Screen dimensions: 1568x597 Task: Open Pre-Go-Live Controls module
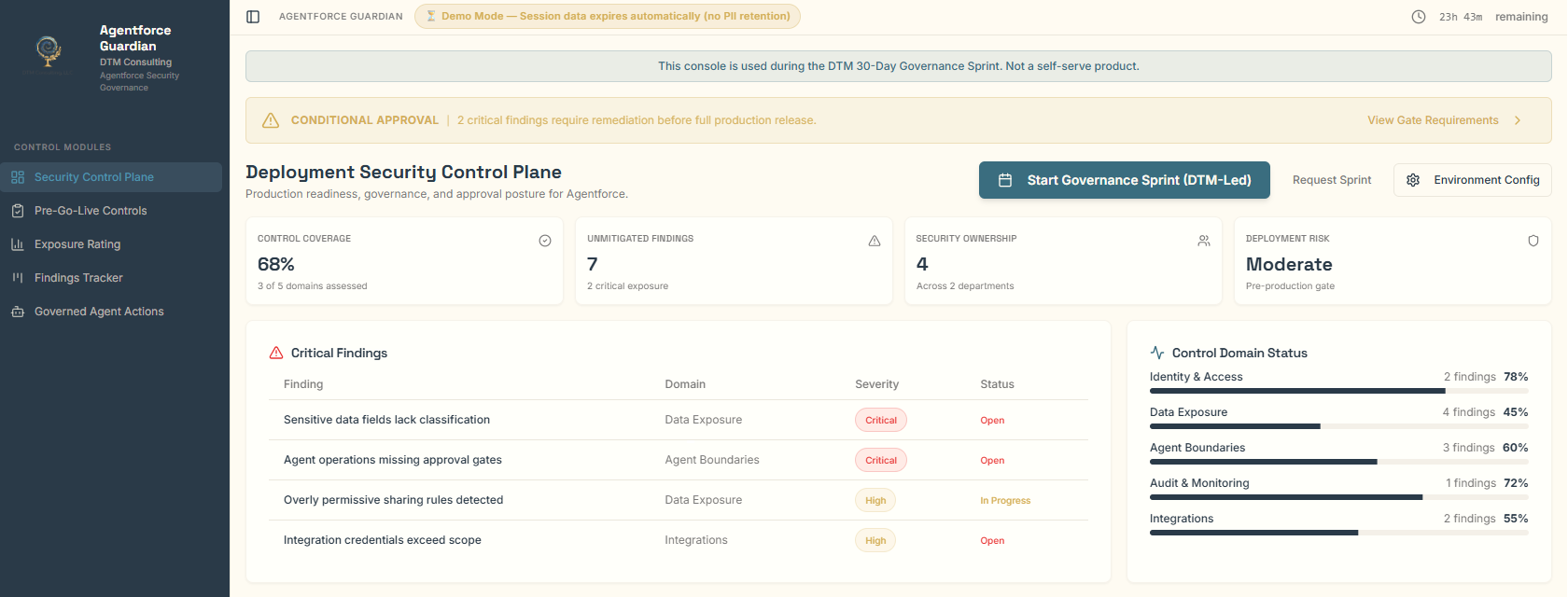click(111, 211)
